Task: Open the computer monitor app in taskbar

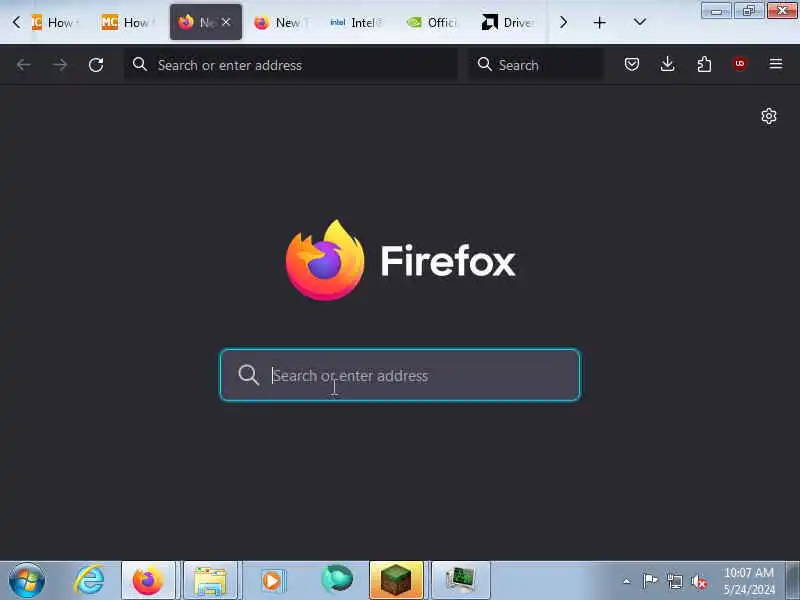Action: pyautogui.click(x=461, y=581)
